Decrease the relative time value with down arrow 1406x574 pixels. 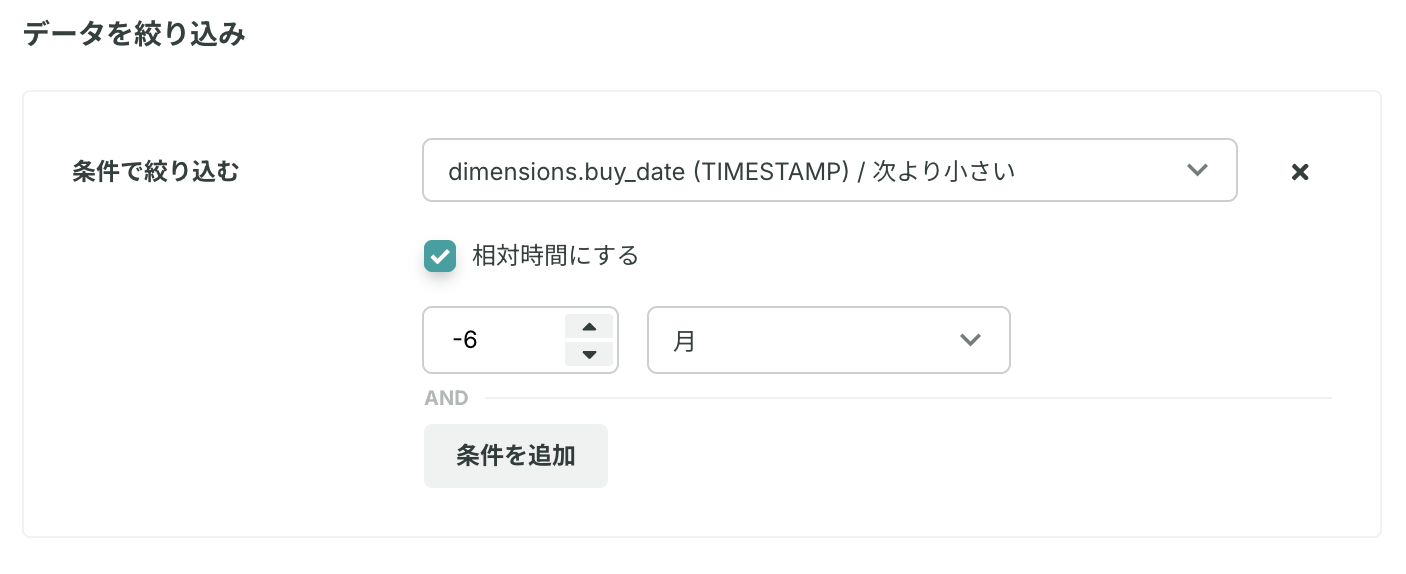point(589,354)
